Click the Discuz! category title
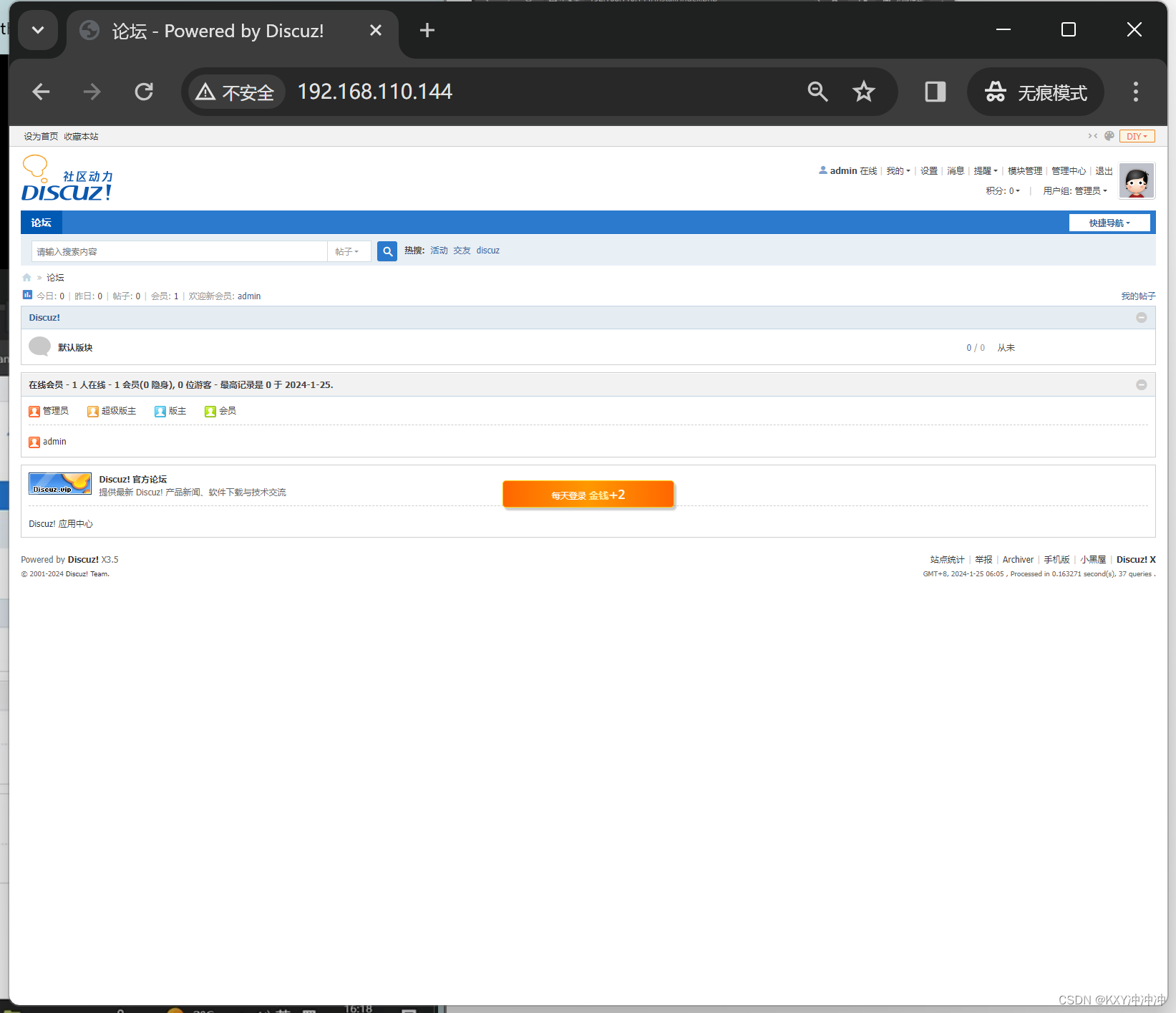Screen dimensions: 1176x1013 (x=44, y=318)
